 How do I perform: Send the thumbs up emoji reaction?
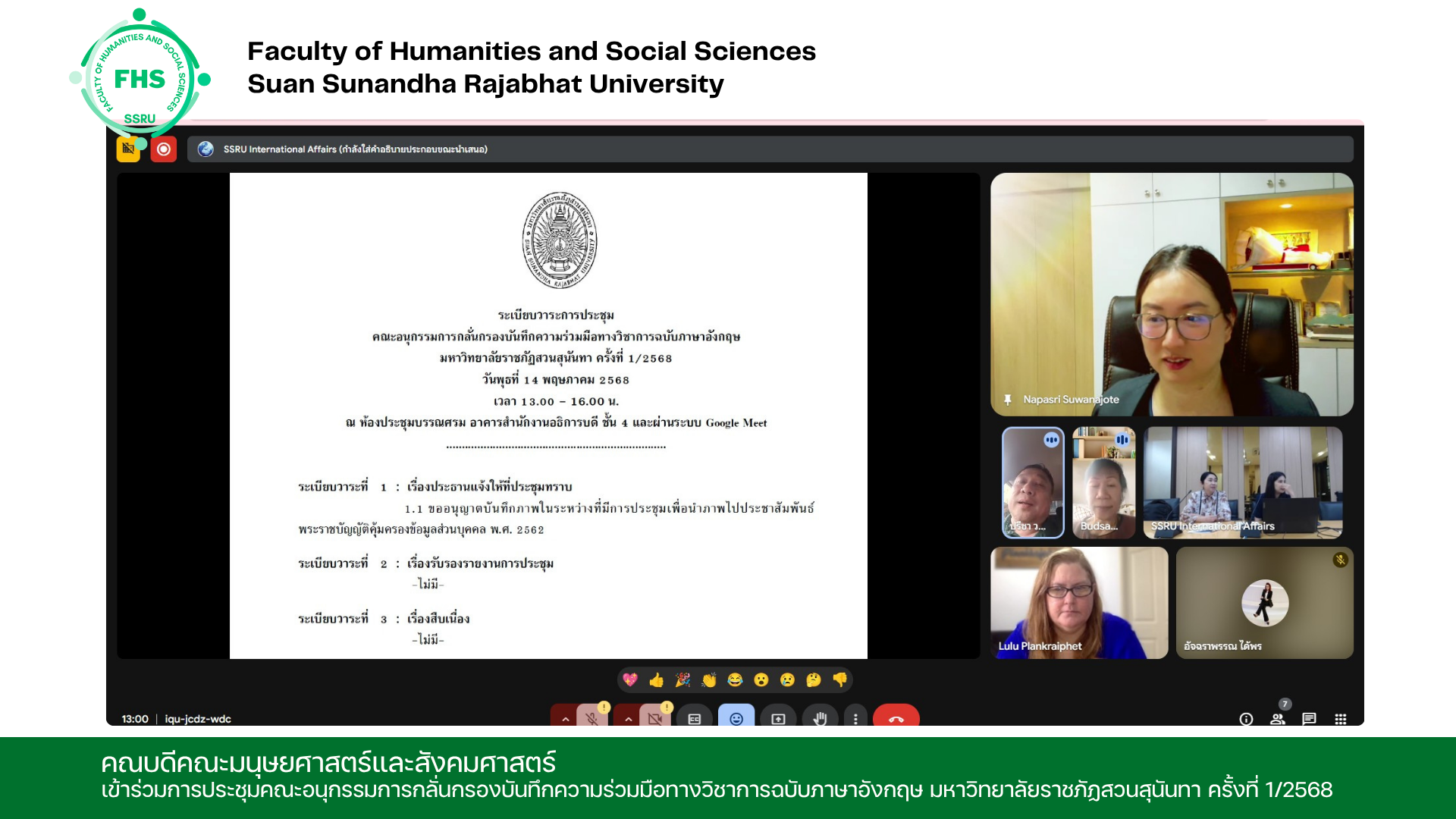coord(657,680)
